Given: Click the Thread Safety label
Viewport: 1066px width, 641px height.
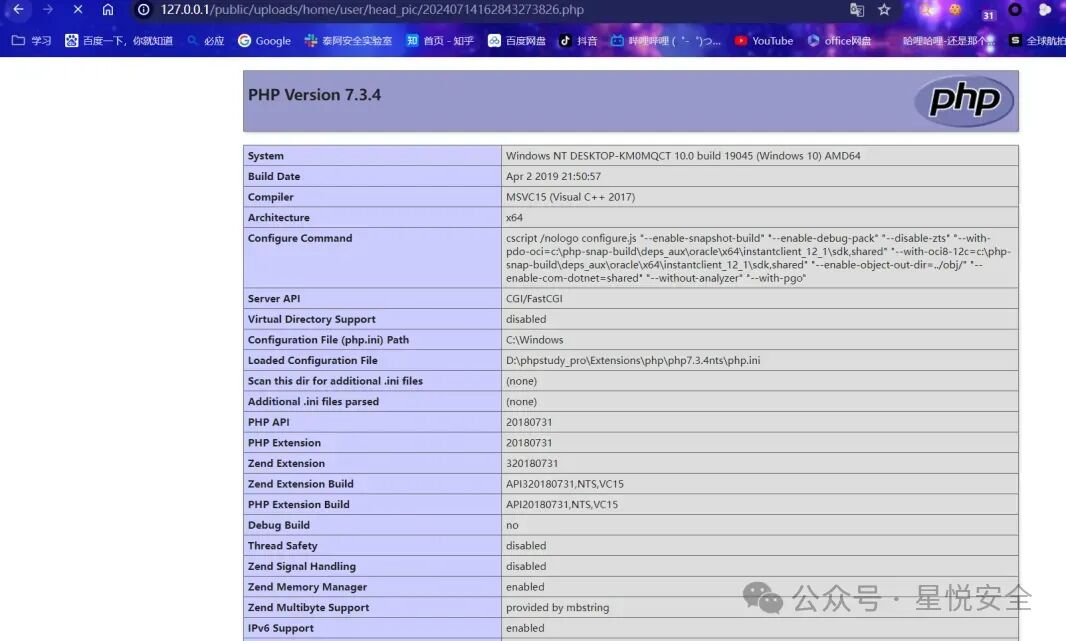Looking at the screenshot, I should pos(283,546).
